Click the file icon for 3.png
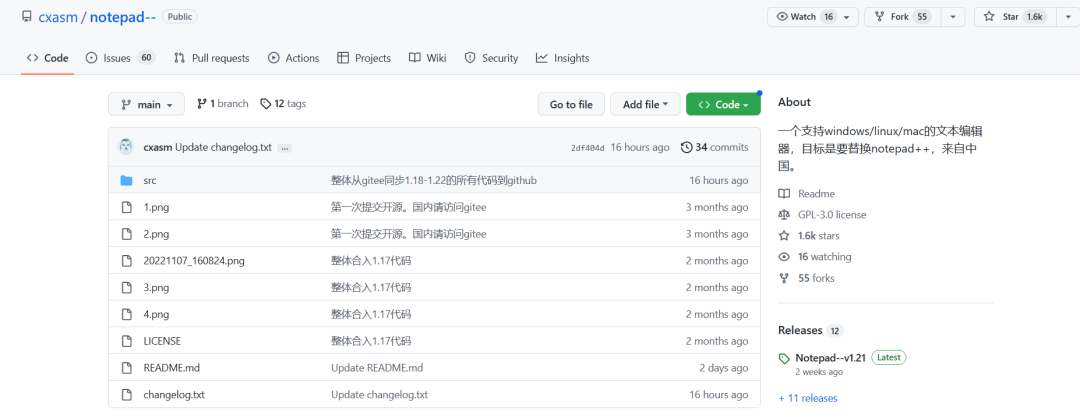Viewport: 1080px width, 418px height. point(126,288)
